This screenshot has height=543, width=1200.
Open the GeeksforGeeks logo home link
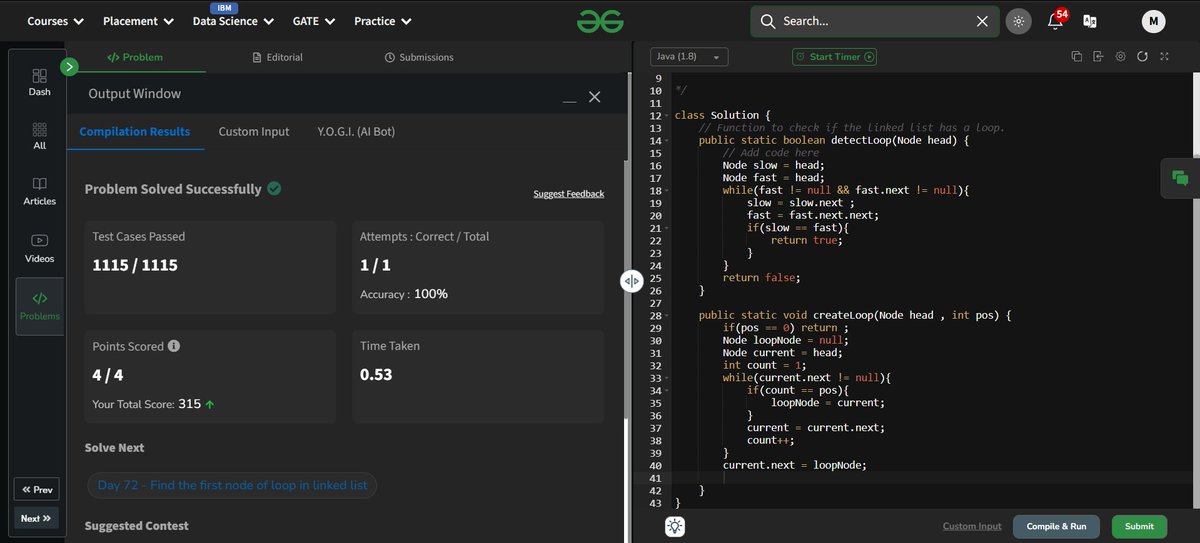tap(599, 21)
